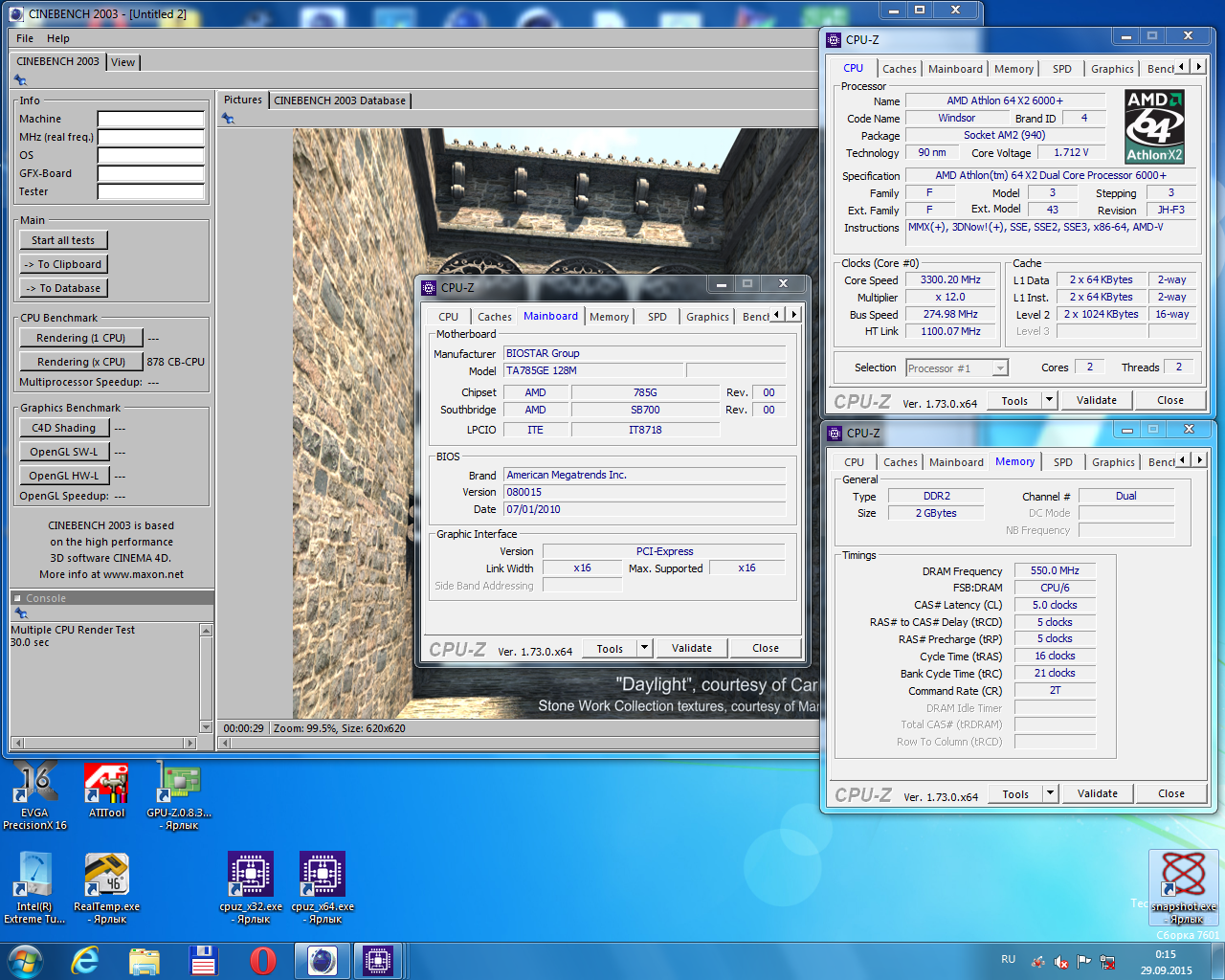1225x980 pixels.
Task: Open the Help menu in CINEBENCH
Action: [x=58, y=38]
